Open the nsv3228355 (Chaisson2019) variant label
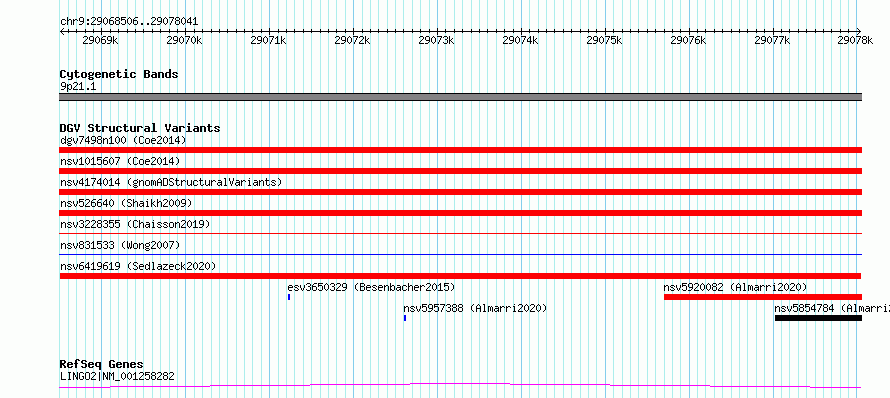This screenshot has width=890, height=398. pyautogui.click(x=135, y=224)
